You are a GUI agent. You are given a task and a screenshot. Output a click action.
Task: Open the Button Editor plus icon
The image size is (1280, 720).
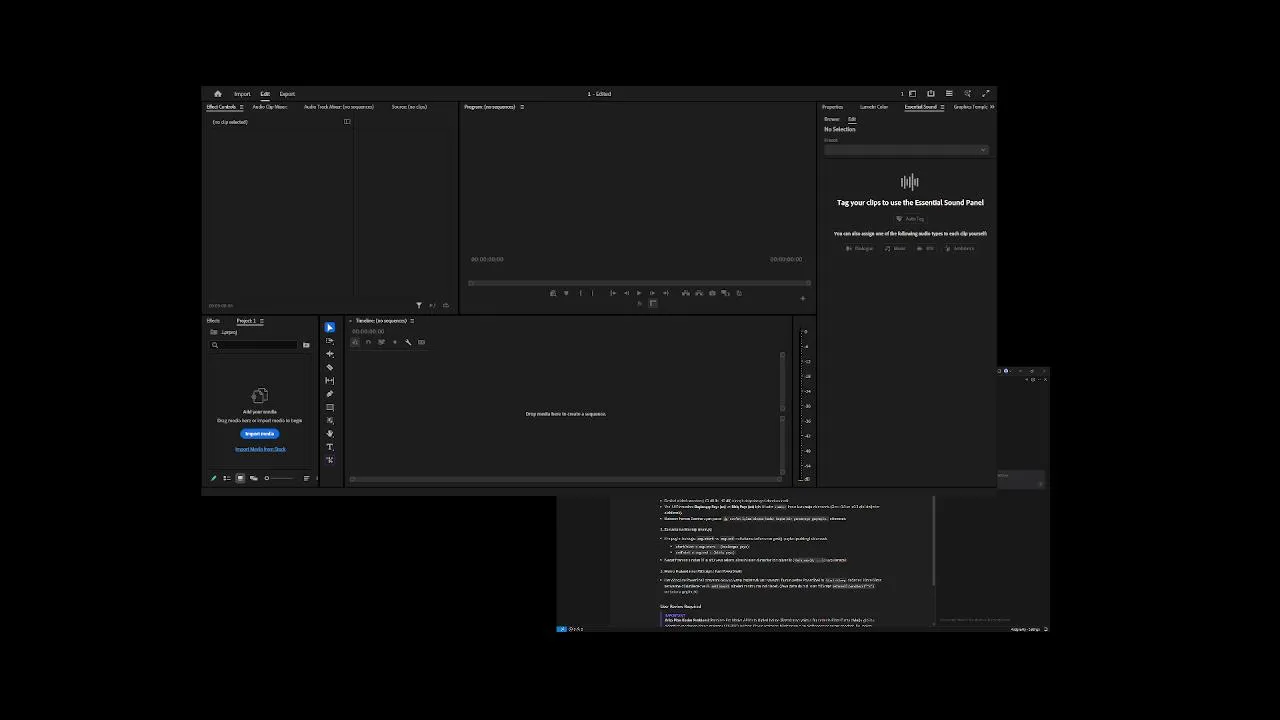tap(802, 299)
